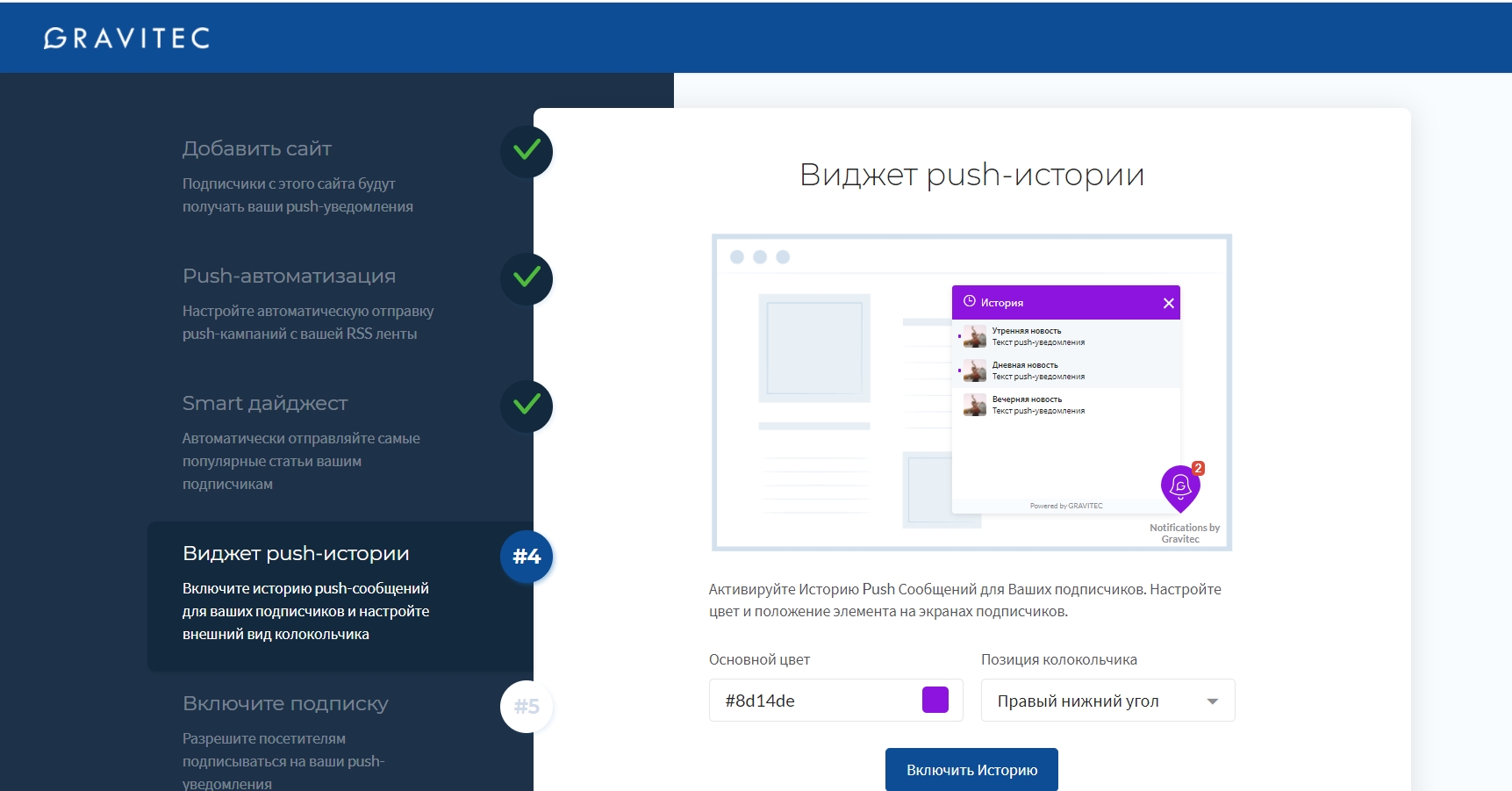
Task: Click the purple color swatch
Action: tap(935, 700)
